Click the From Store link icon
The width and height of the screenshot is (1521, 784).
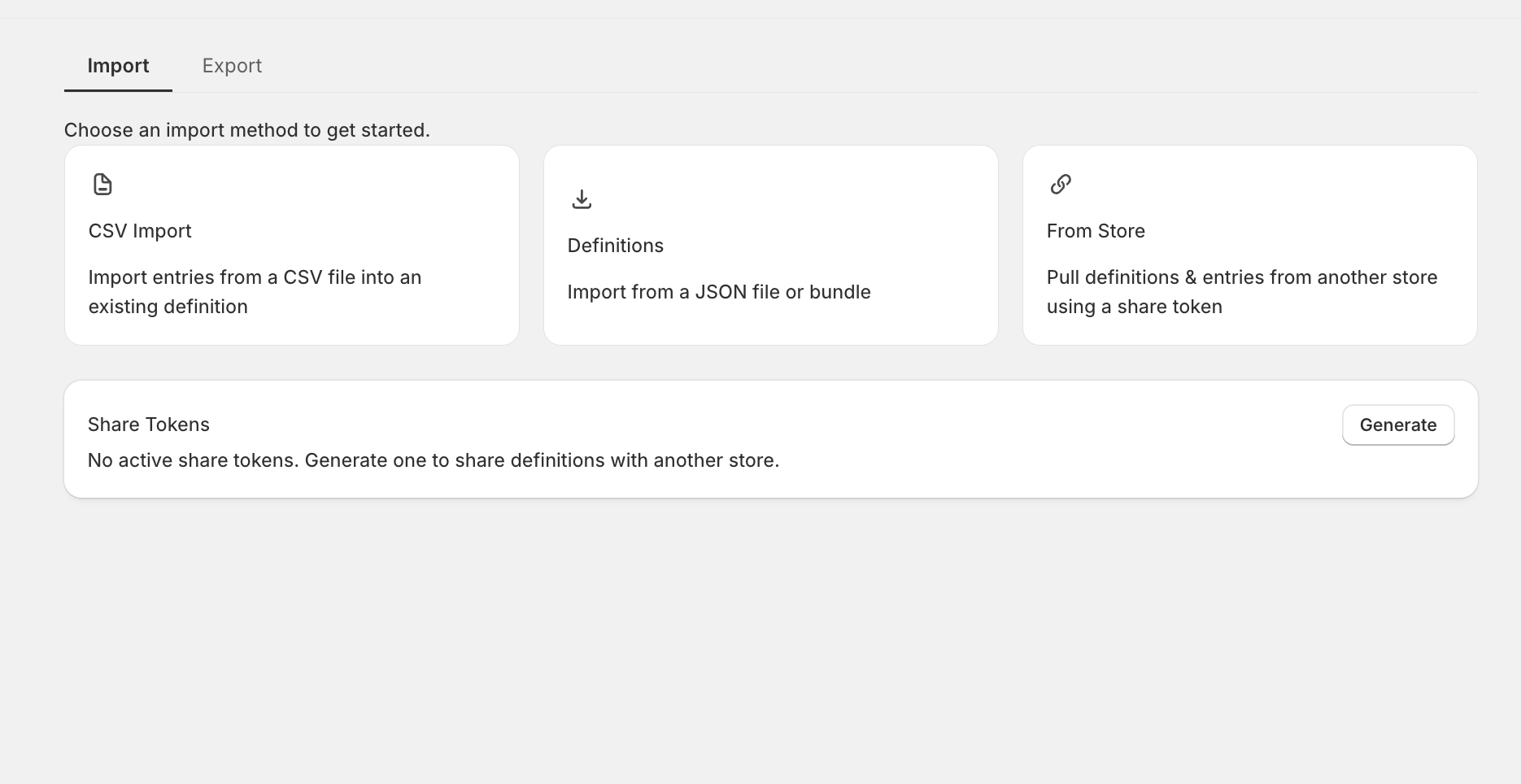(x=1061, y=185)
